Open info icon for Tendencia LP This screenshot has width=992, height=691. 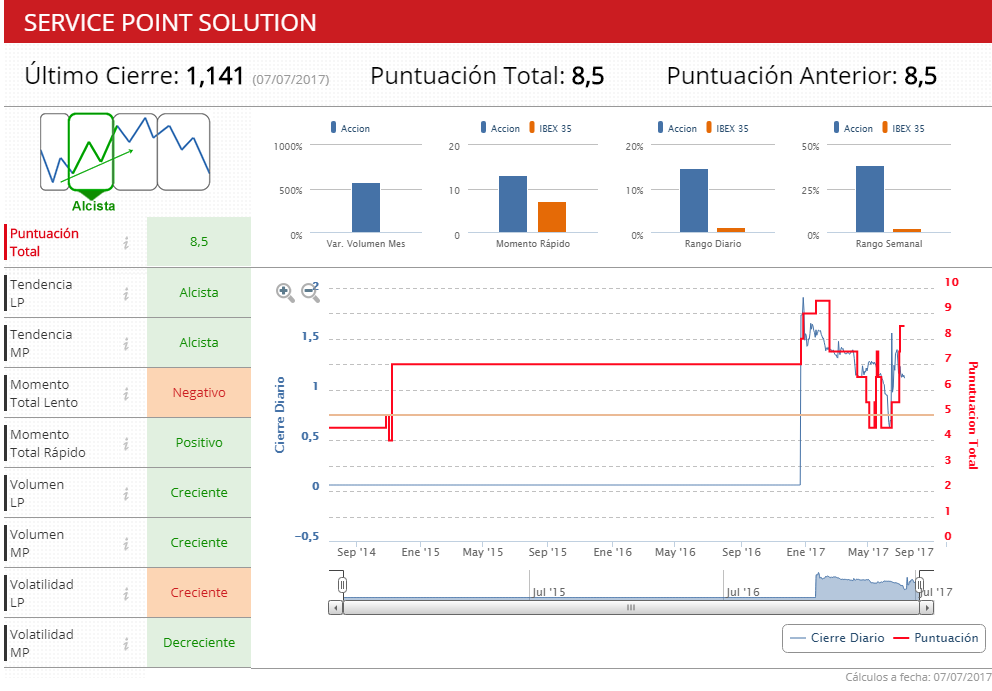126,293
